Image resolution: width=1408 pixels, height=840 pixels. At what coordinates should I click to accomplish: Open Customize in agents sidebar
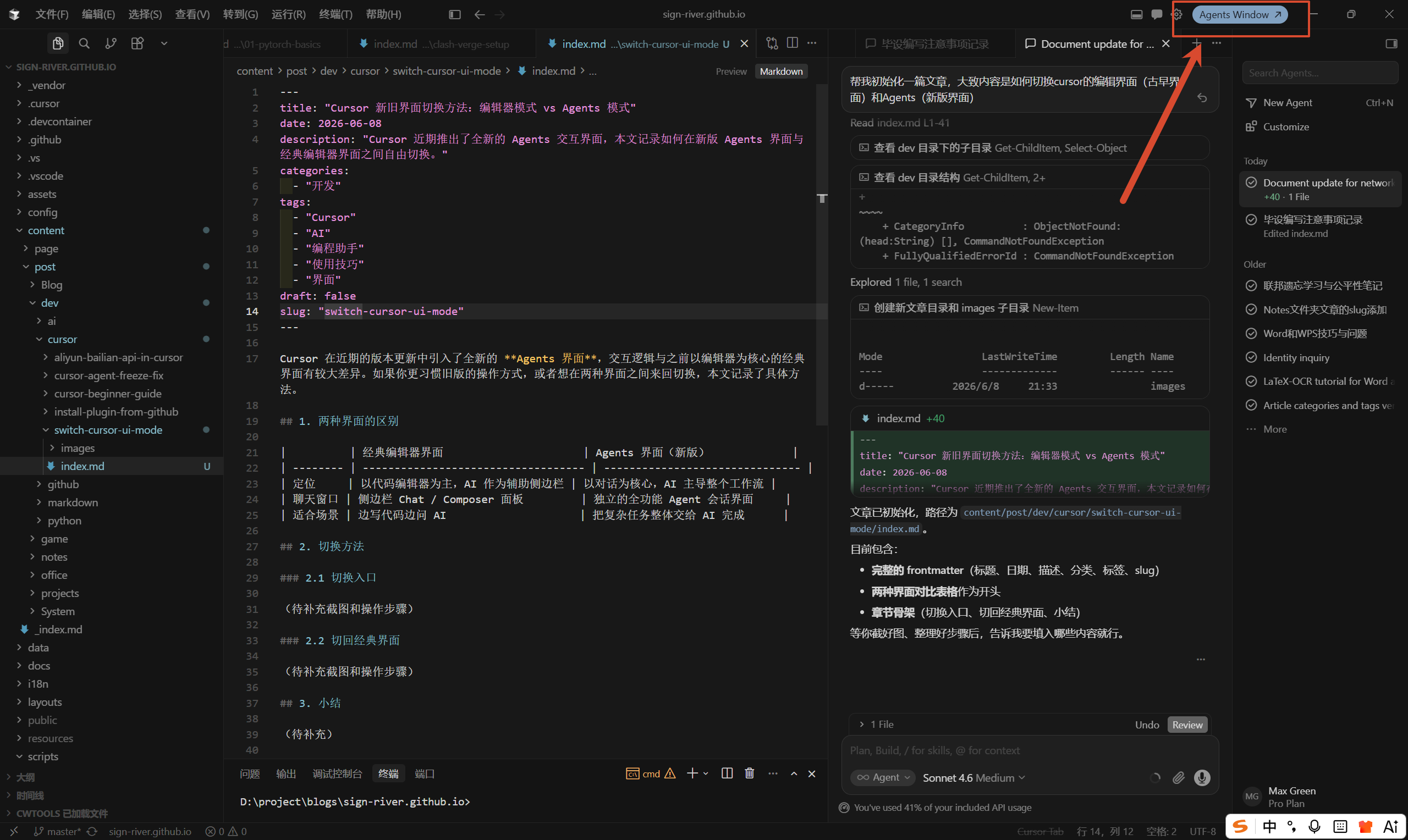(1319, 127)
